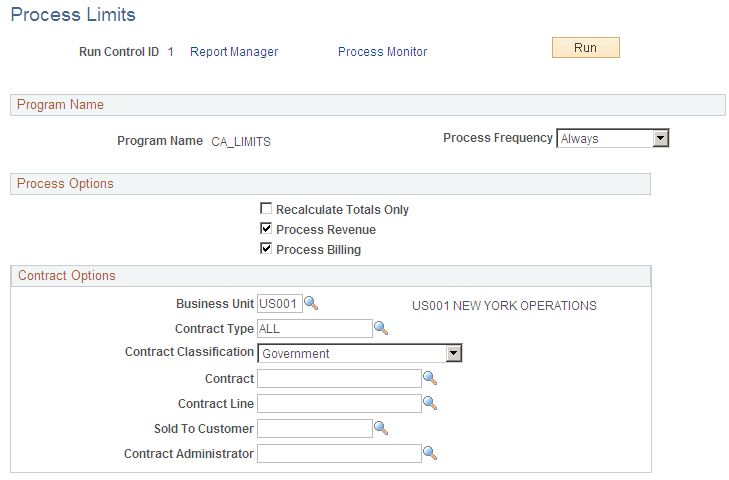This screenshot has width=729, height=480.
Task: Open Contract Type lookup magnifier
Action: (380, 328)
